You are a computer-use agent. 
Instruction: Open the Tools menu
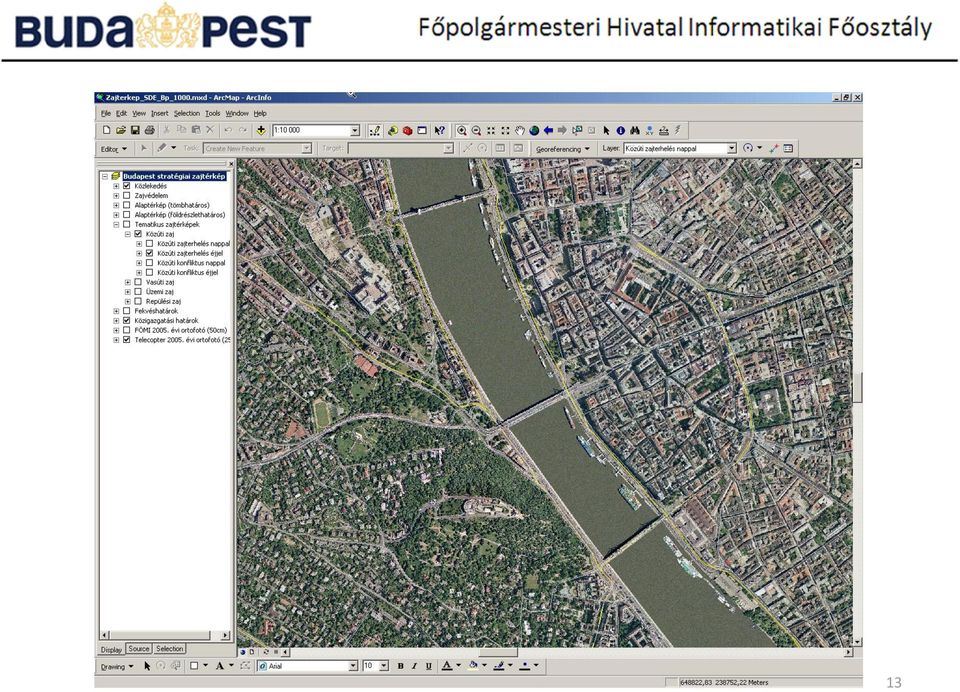[x=212, y=113]
